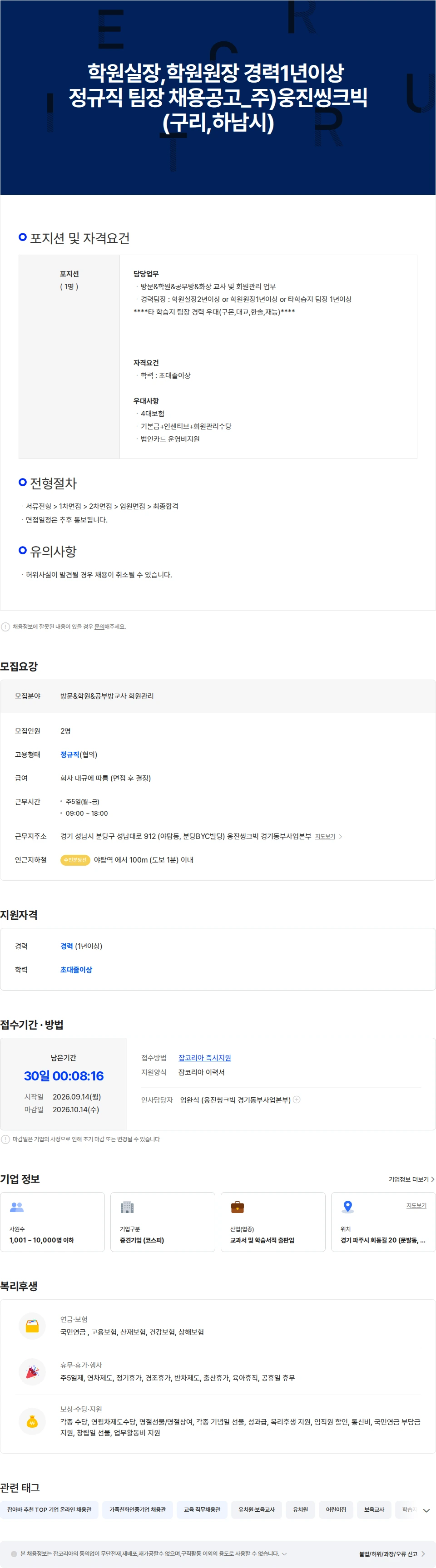The image size is (436, 1568).
Task: Click the 휴무·휴가·행사 party icon
Action: (32, 1371)
